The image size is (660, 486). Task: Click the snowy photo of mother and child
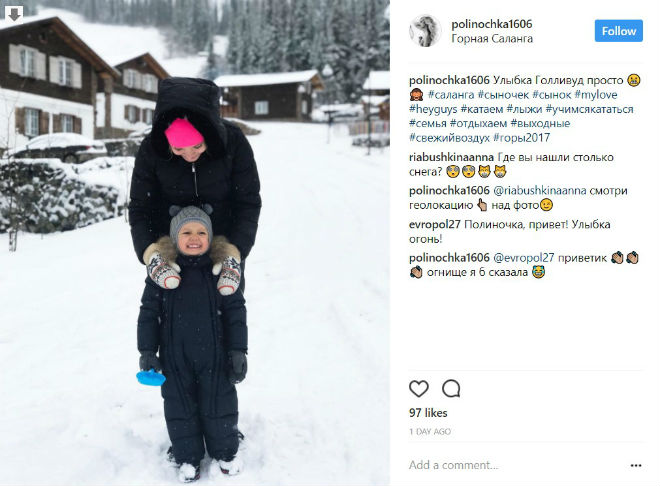(194, 243)
